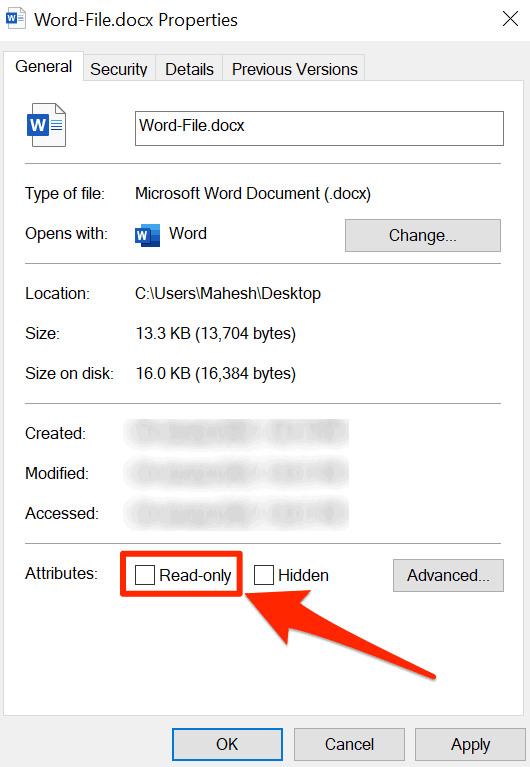Image resolution: width=530 pixels, height=767 pixels.
Task: Enable the Read-only attribute checkbox
Action: point(145,575)
